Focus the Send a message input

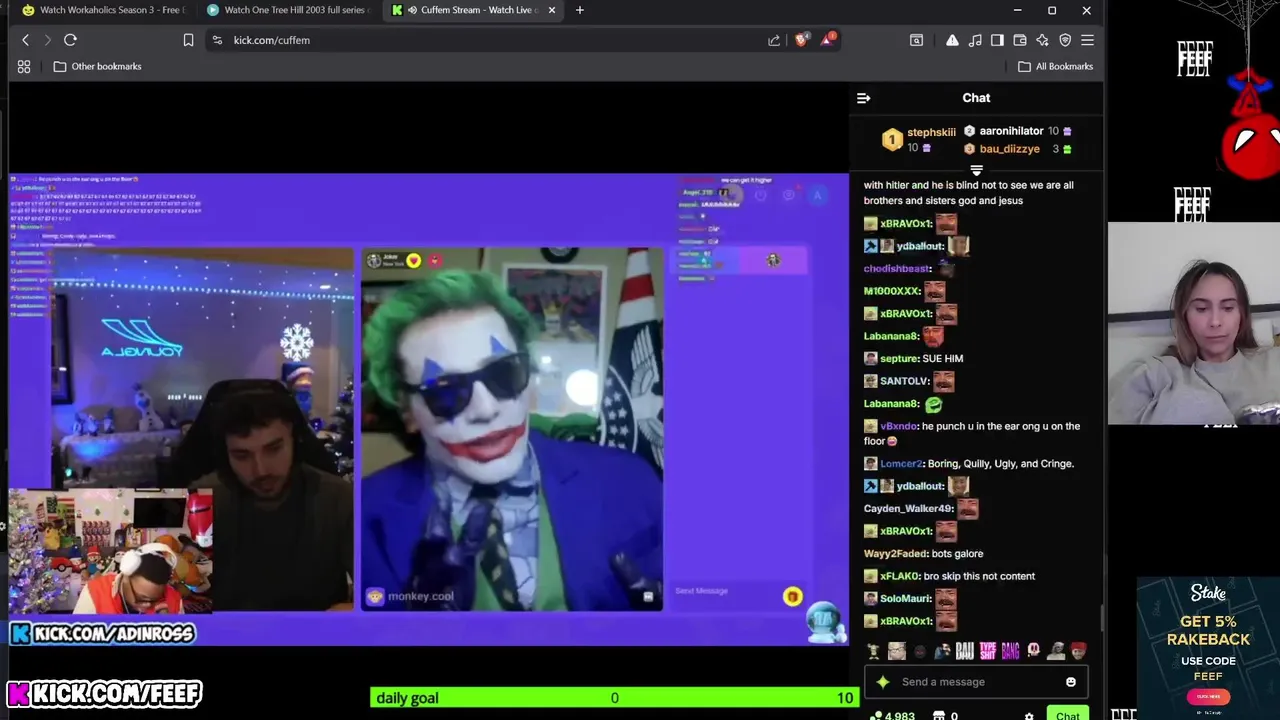[x=975, y=682]
